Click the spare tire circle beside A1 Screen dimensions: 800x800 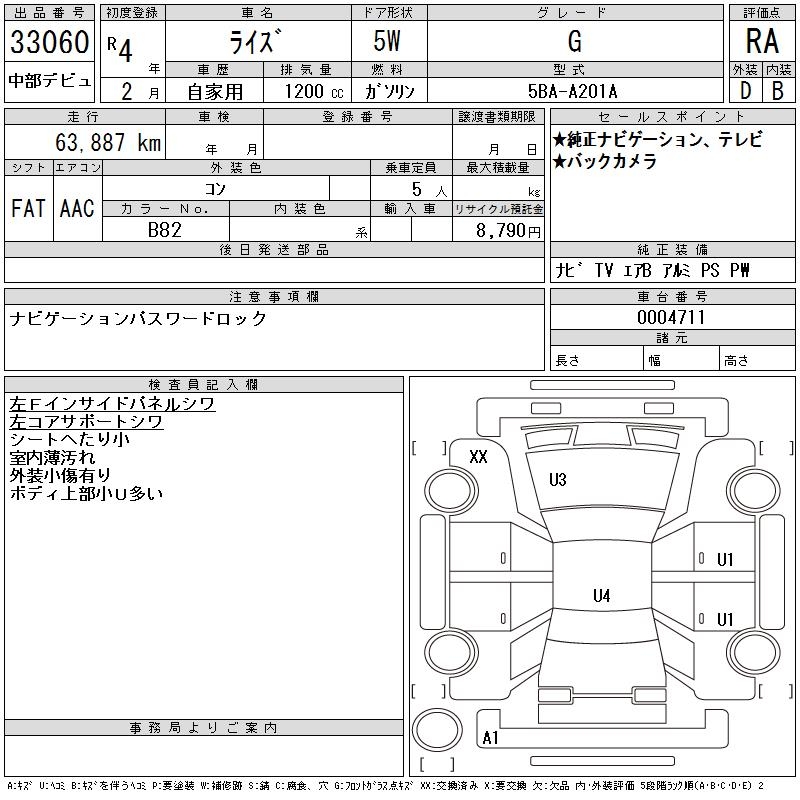(x=437, y=730)
